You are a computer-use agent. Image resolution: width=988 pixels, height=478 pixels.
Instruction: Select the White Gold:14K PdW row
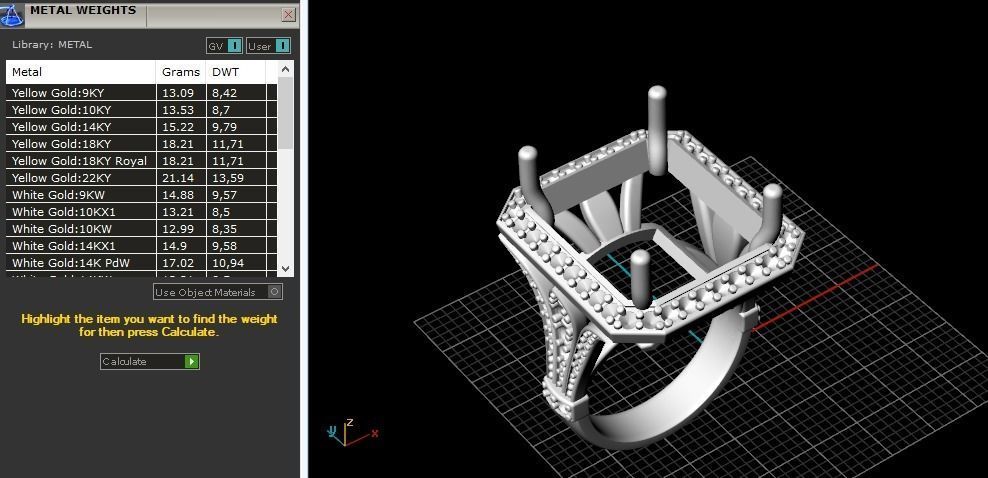(x=141, y=263)
